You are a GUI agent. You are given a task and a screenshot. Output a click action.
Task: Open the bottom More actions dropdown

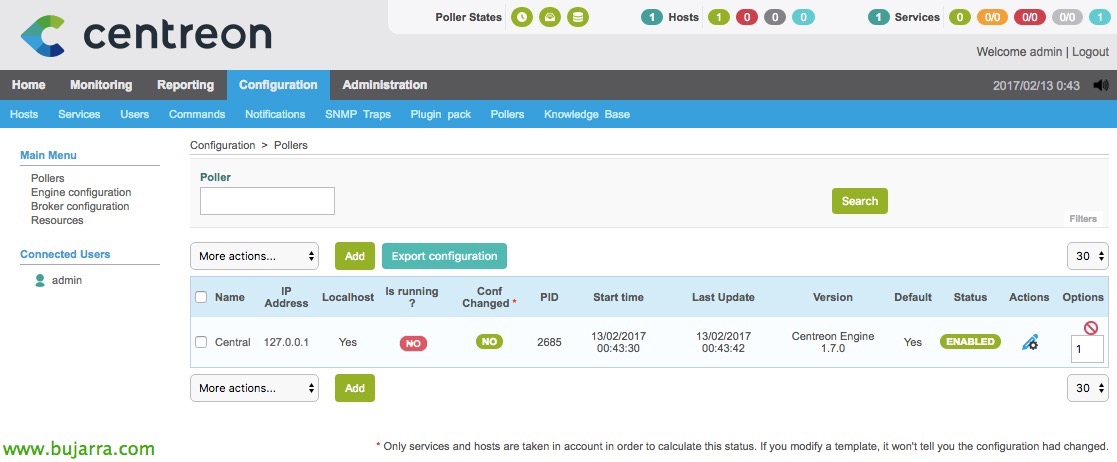(x=254, y=388)
